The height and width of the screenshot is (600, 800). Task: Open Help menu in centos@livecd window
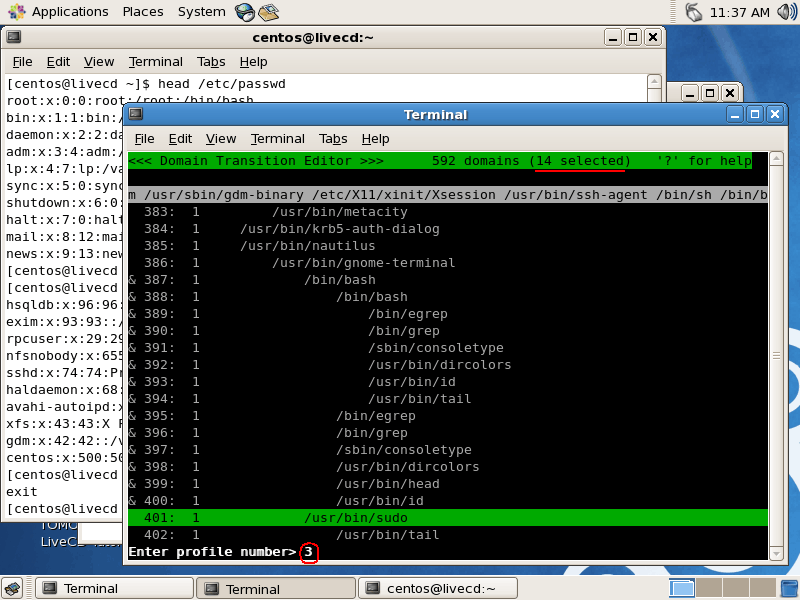254,62
